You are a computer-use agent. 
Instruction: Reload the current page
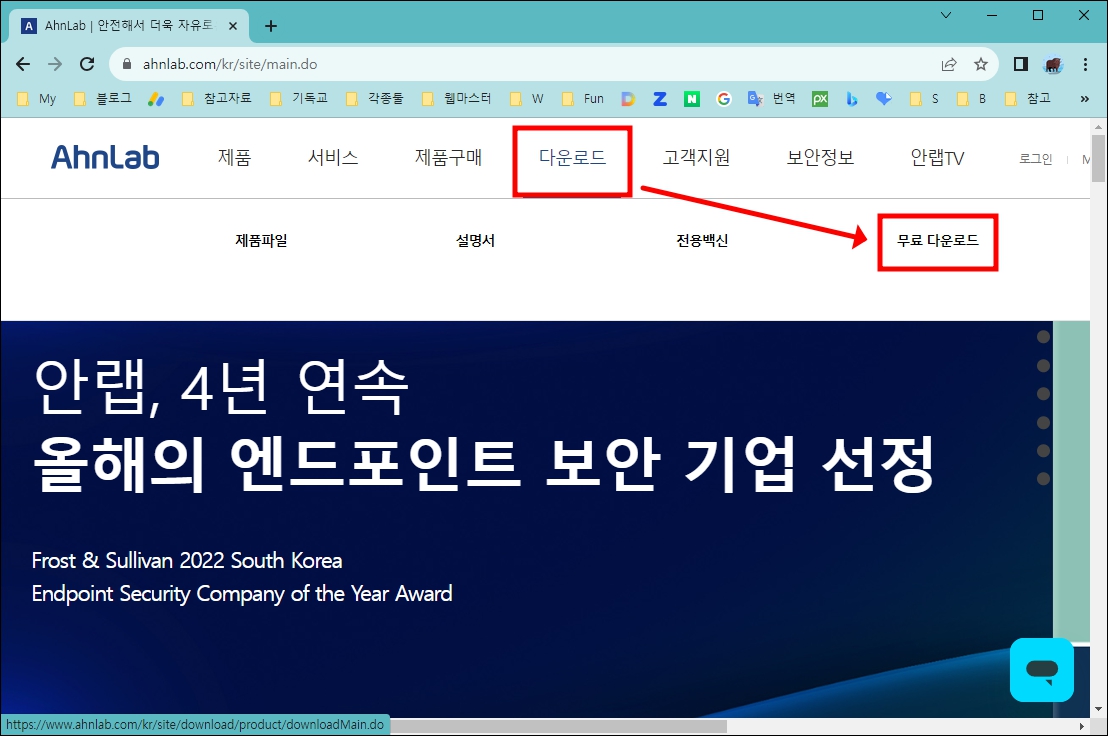(x=87, y=64)
